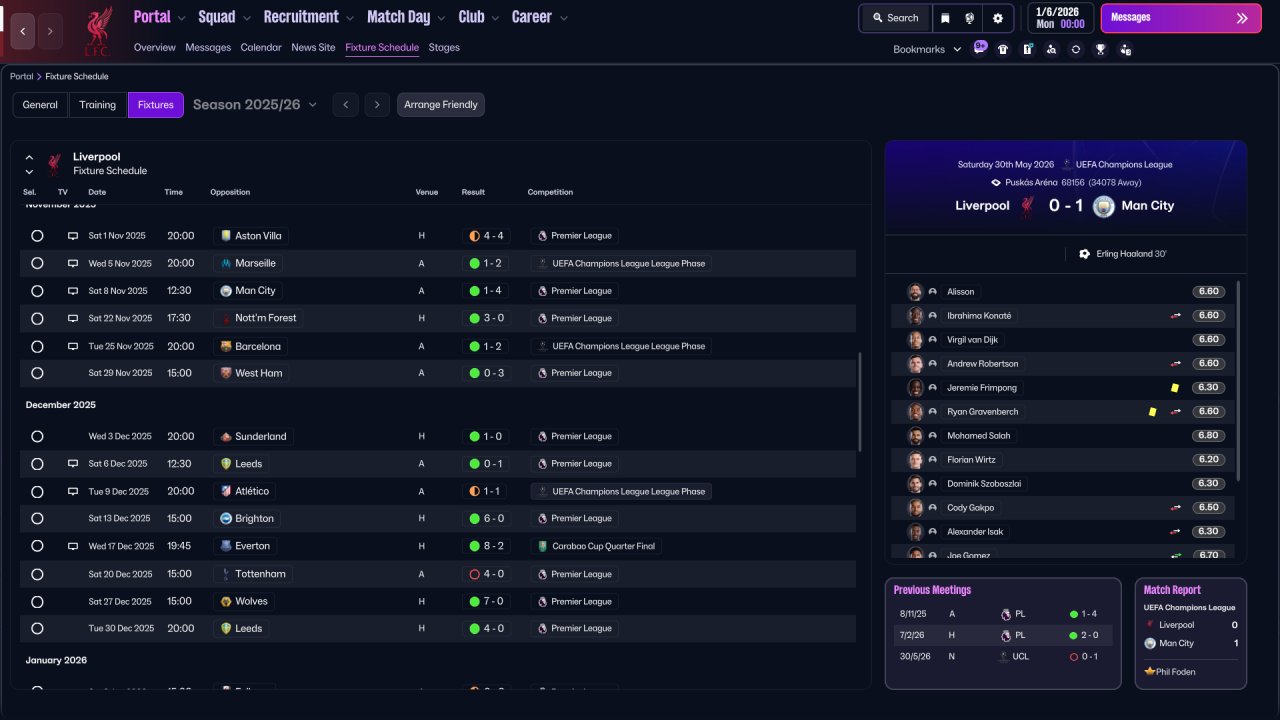Click the player ratings list scrollbar
Image resolution: width=1280 pixels, height=720 pixels.
[x=1238, y=380]
